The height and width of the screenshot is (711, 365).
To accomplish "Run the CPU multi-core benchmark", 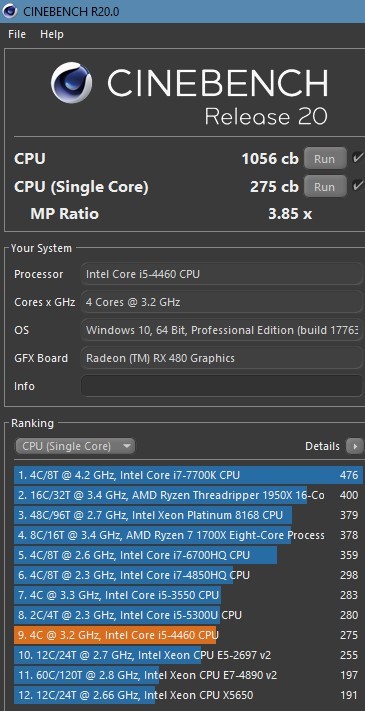I will pos(325,159).
